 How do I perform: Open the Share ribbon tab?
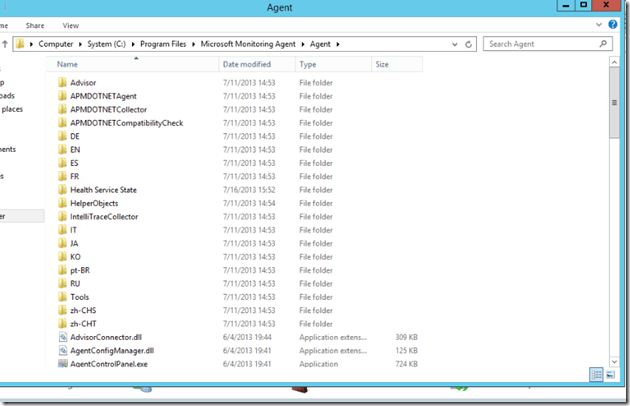[35, 24]
